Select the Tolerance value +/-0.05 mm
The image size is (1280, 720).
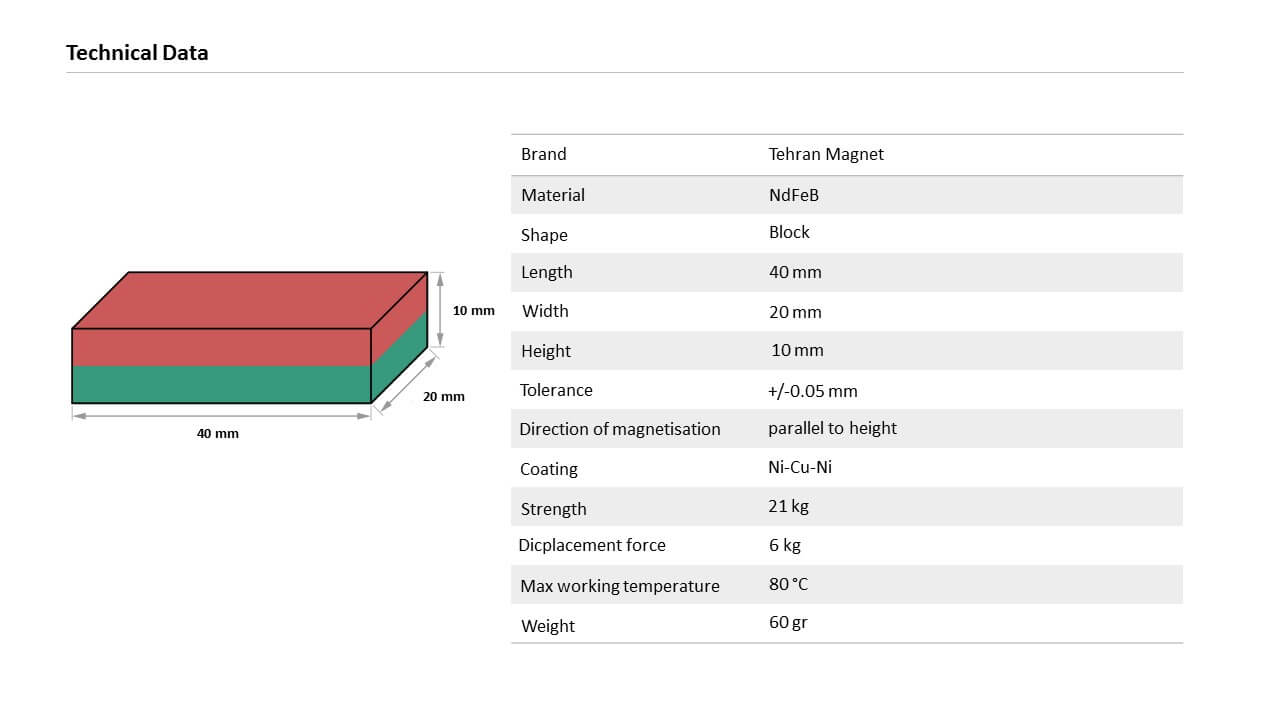pyautogui.click(x=813, y=391)
